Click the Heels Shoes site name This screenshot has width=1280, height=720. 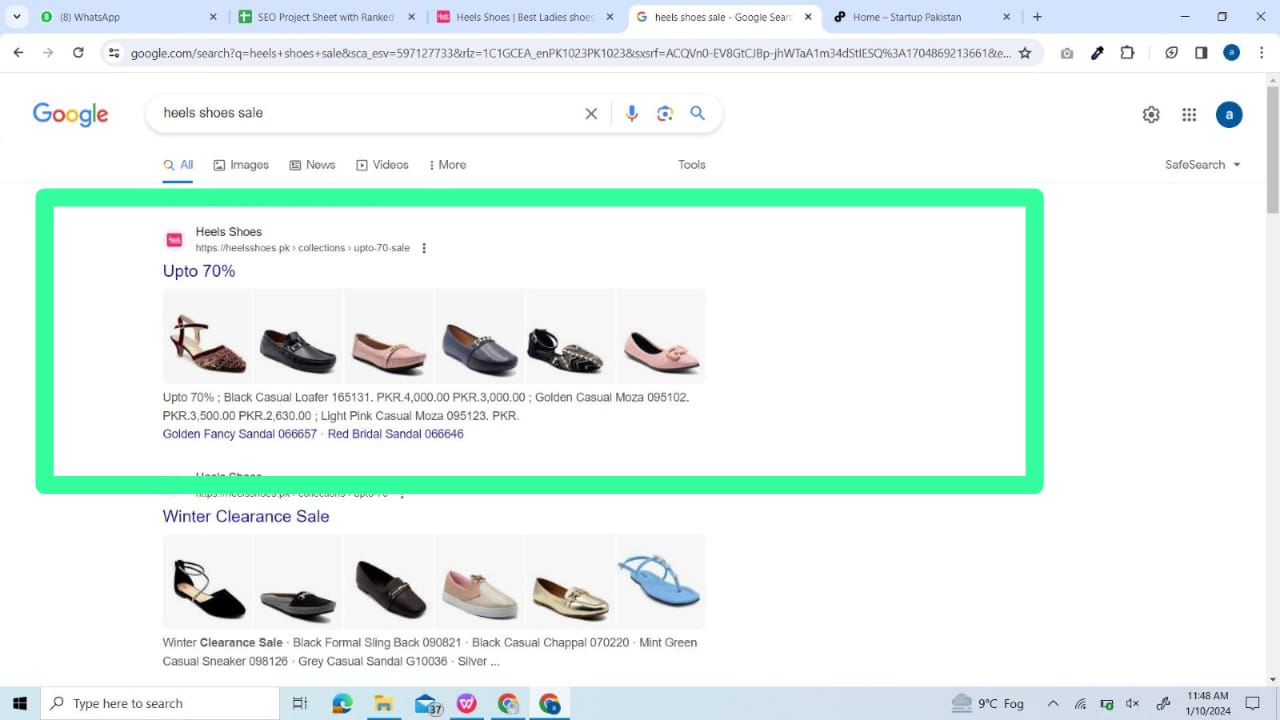pyautogui.click(x=229, y=232)
